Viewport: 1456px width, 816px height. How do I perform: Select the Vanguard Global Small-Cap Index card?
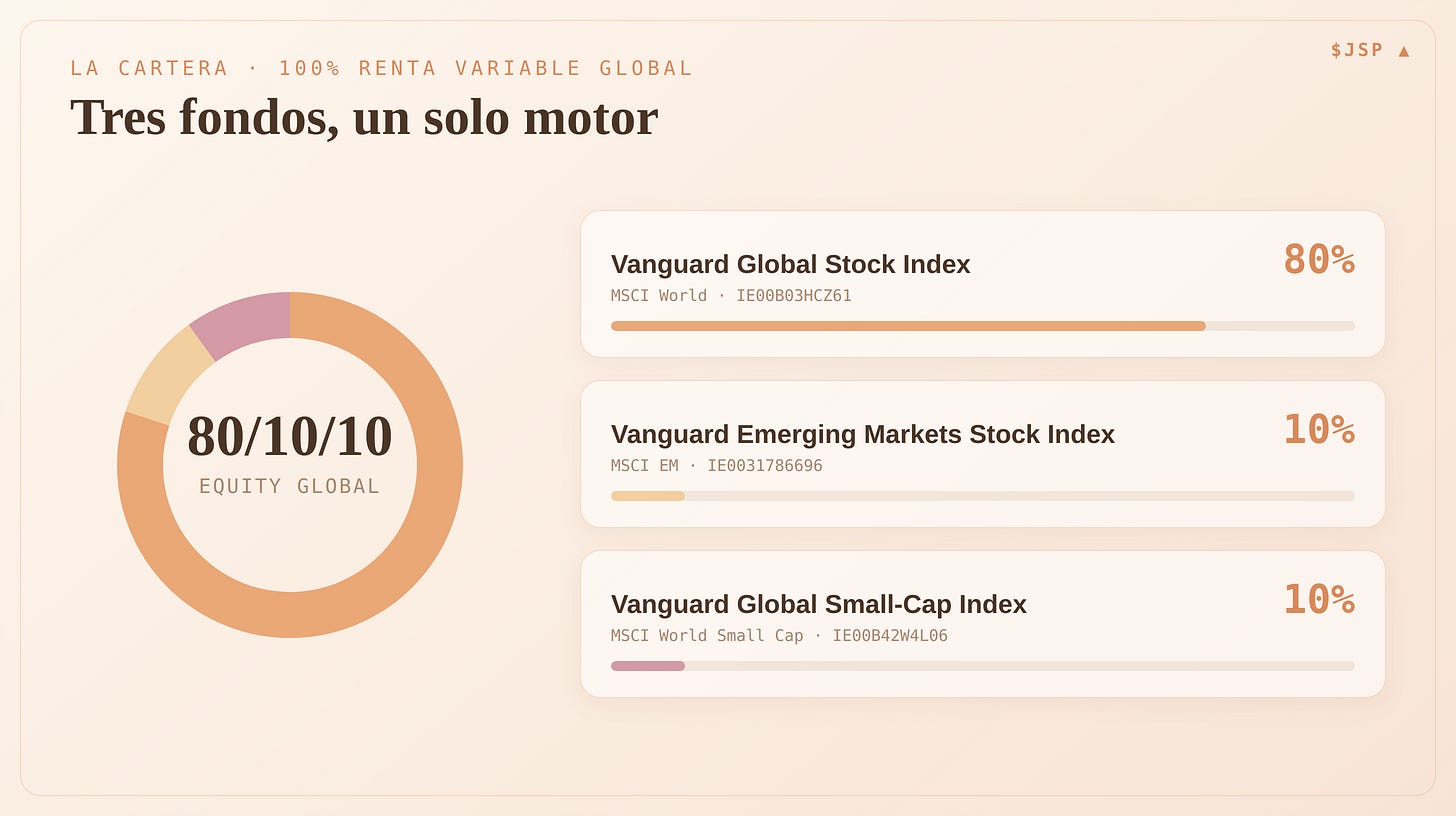pos(983,624)
